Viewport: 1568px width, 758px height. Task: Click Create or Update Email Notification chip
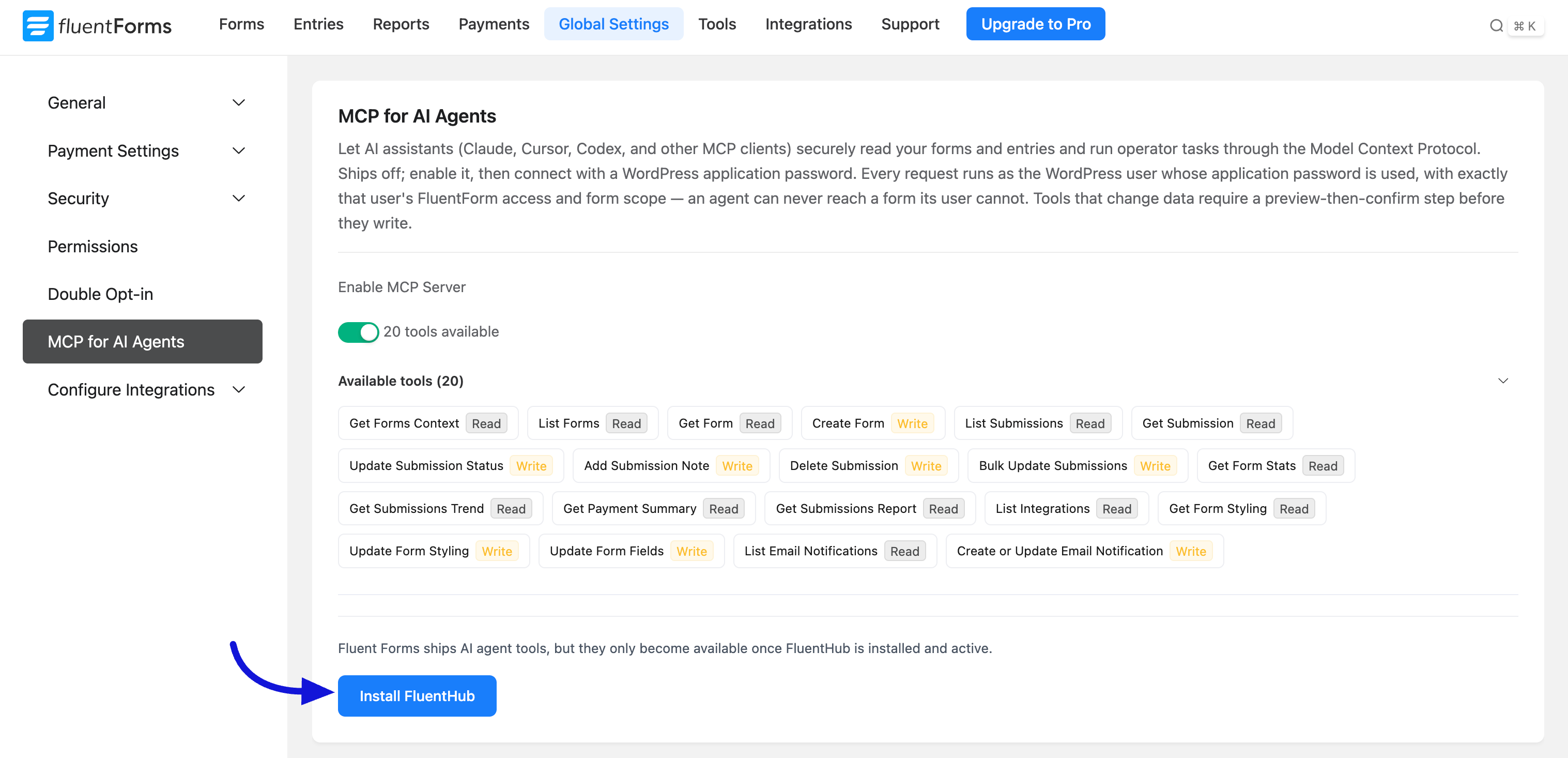[1084, 551]
